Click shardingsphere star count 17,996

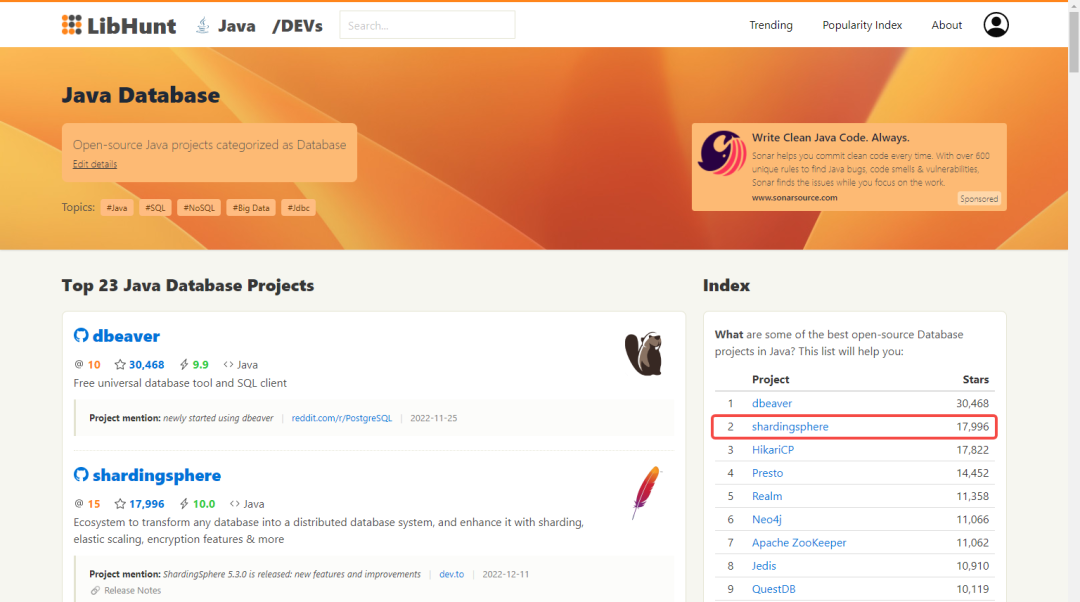pyautogui.click(x=147, y=504)
